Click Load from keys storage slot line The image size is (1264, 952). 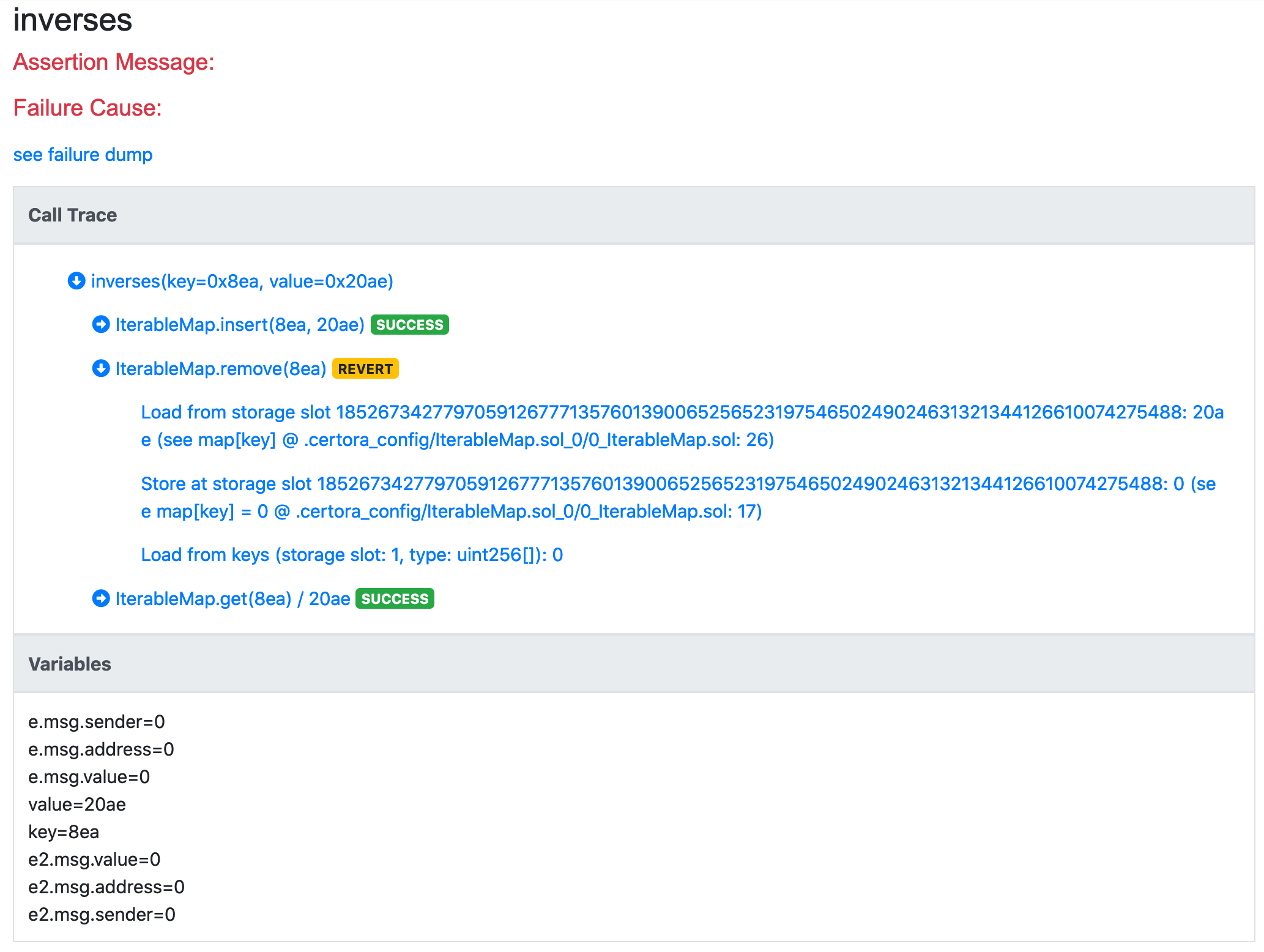tap(352, 555)
